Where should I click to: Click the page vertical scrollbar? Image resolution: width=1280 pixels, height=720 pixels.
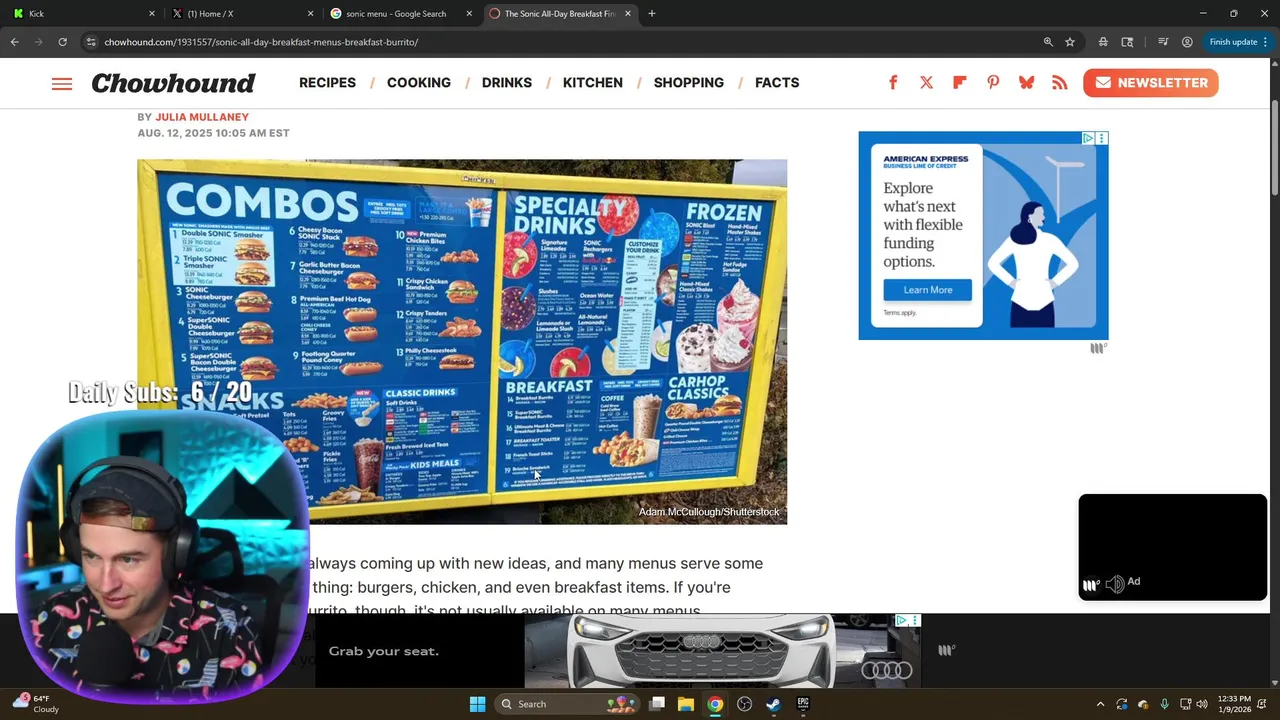tap(1274, 150)
